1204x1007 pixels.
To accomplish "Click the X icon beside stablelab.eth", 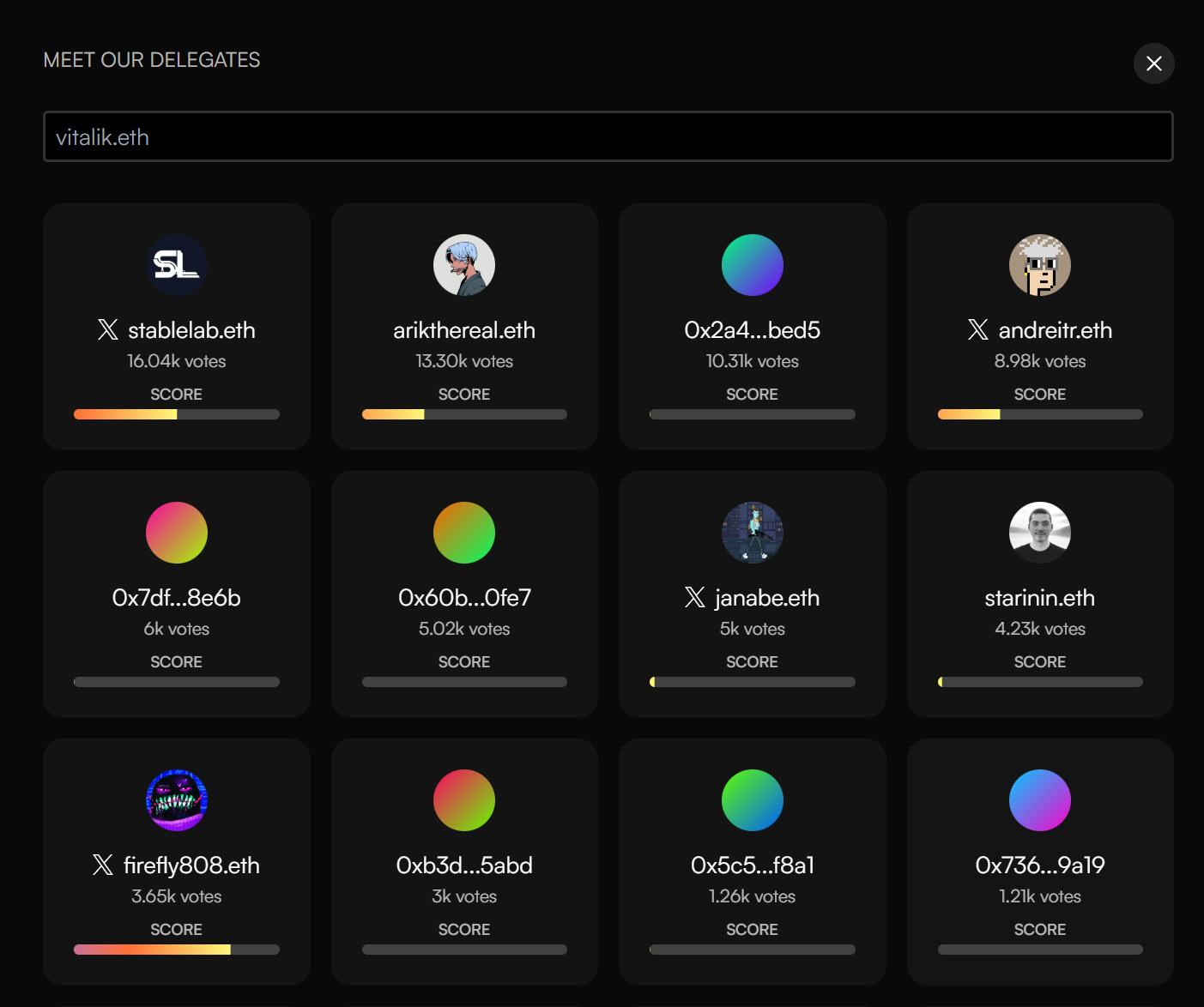I will click(x=108, y=330).
